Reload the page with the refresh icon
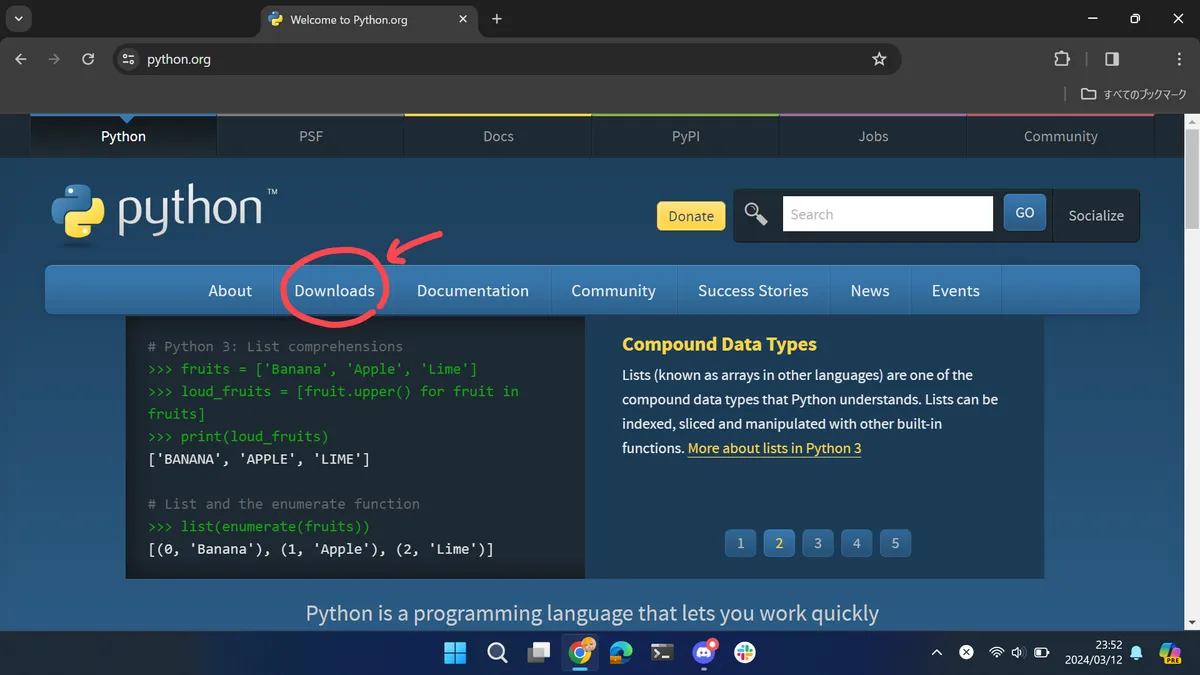Viewport: 1200px width, 675px height. click(x=88, y=59)
